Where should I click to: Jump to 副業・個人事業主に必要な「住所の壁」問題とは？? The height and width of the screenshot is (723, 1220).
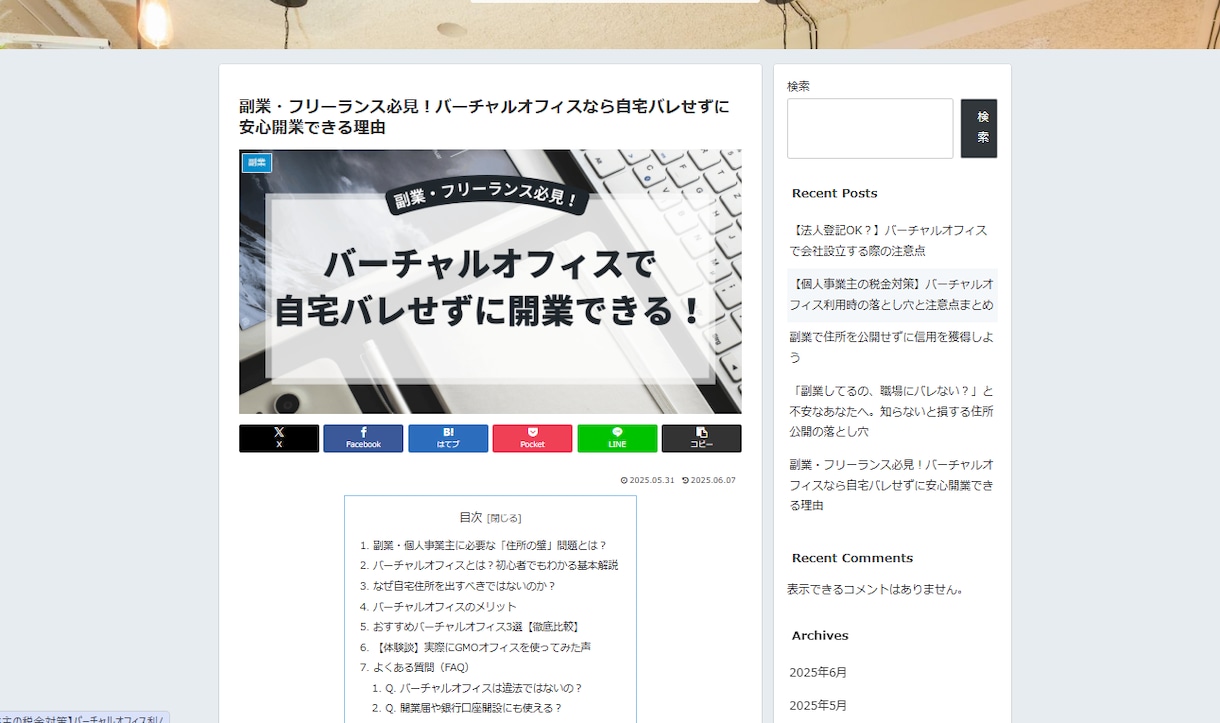[x=490, y=545]
